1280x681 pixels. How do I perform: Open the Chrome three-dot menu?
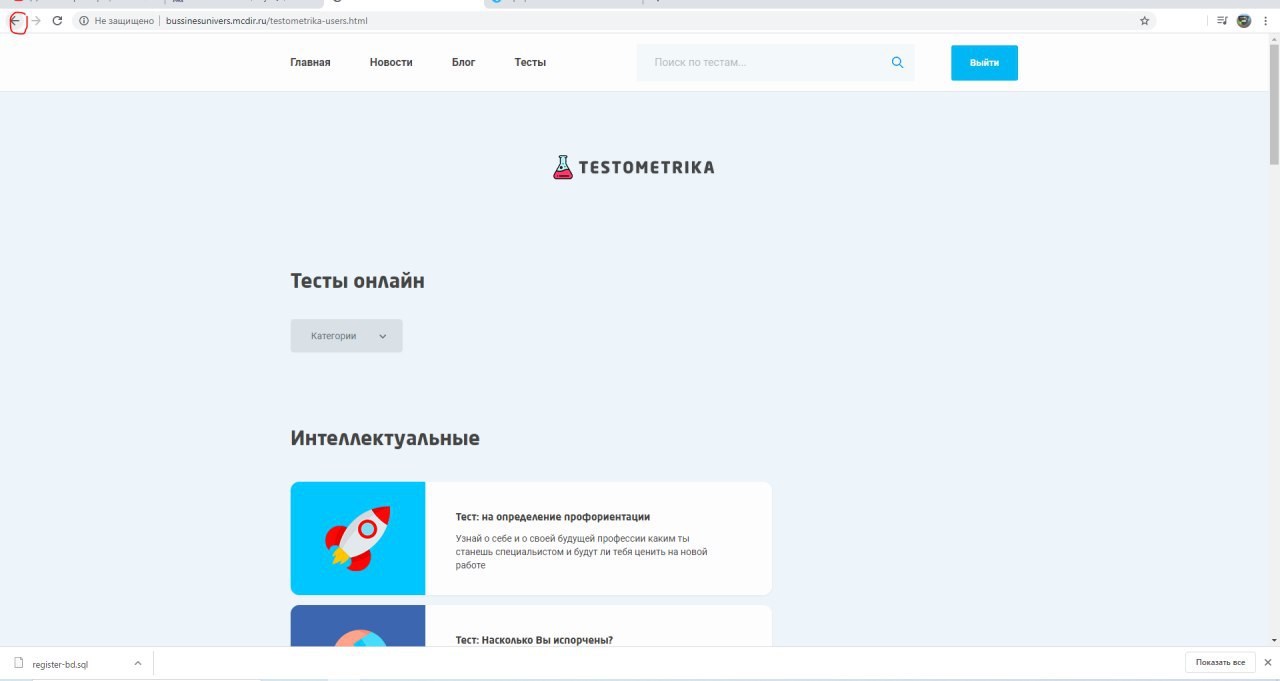1265,20
